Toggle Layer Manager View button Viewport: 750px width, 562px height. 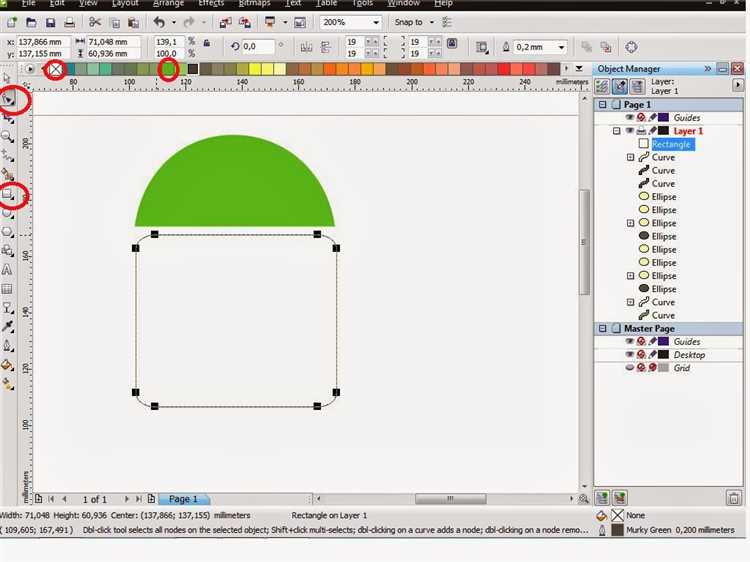click(637, 86)
